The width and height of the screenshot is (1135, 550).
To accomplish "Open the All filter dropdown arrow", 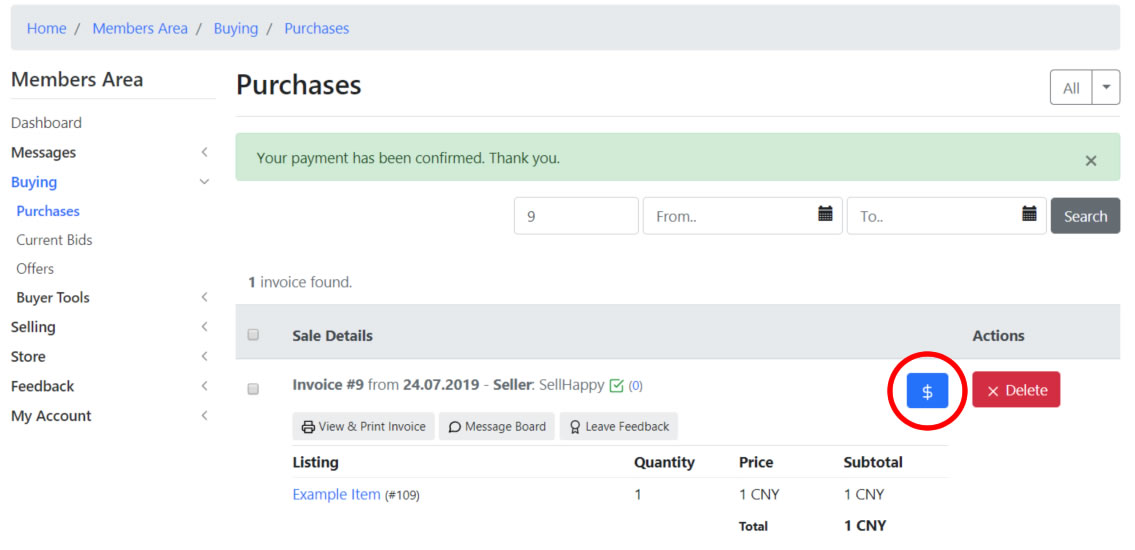I will 1106,88.
